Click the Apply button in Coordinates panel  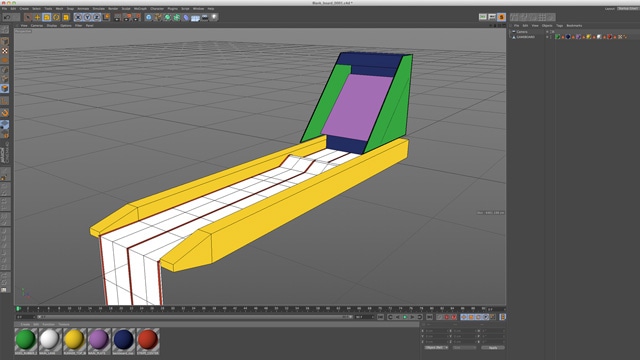[x=493, y=348]
